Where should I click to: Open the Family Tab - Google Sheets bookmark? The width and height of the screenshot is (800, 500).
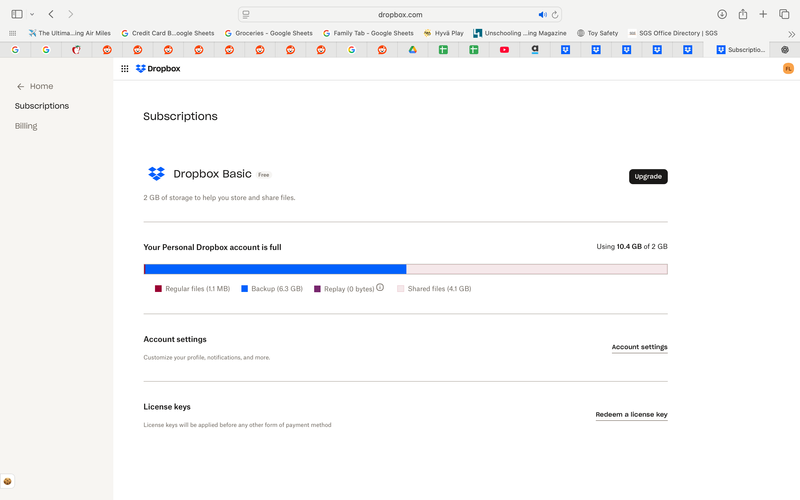pyautogui.click(x=368, y=33)
